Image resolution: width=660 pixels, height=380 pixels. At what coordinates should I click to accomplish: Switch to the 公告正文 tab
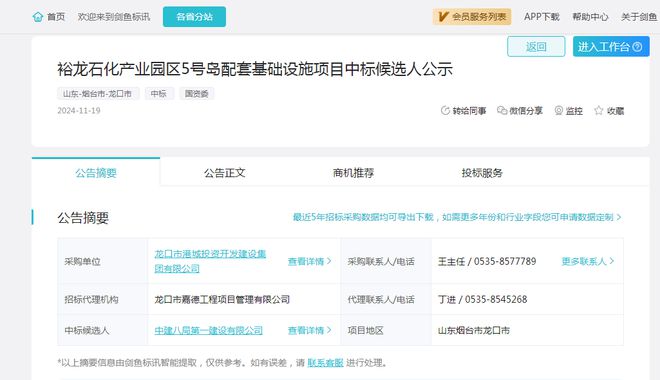225,173
